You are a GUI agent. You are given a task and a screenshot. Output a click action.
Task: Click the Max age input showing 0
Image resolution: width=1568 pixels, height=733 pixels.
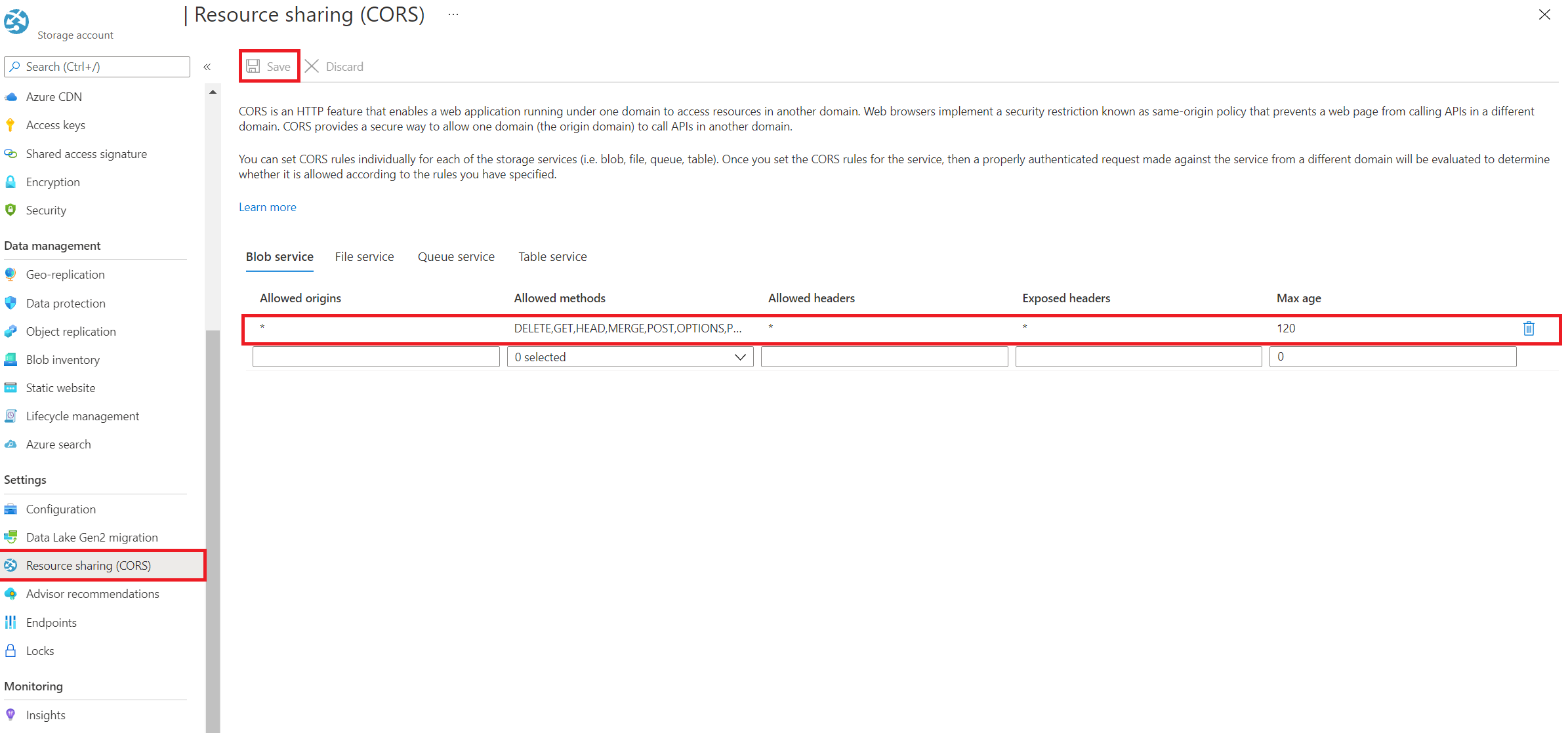[1393, 357]
